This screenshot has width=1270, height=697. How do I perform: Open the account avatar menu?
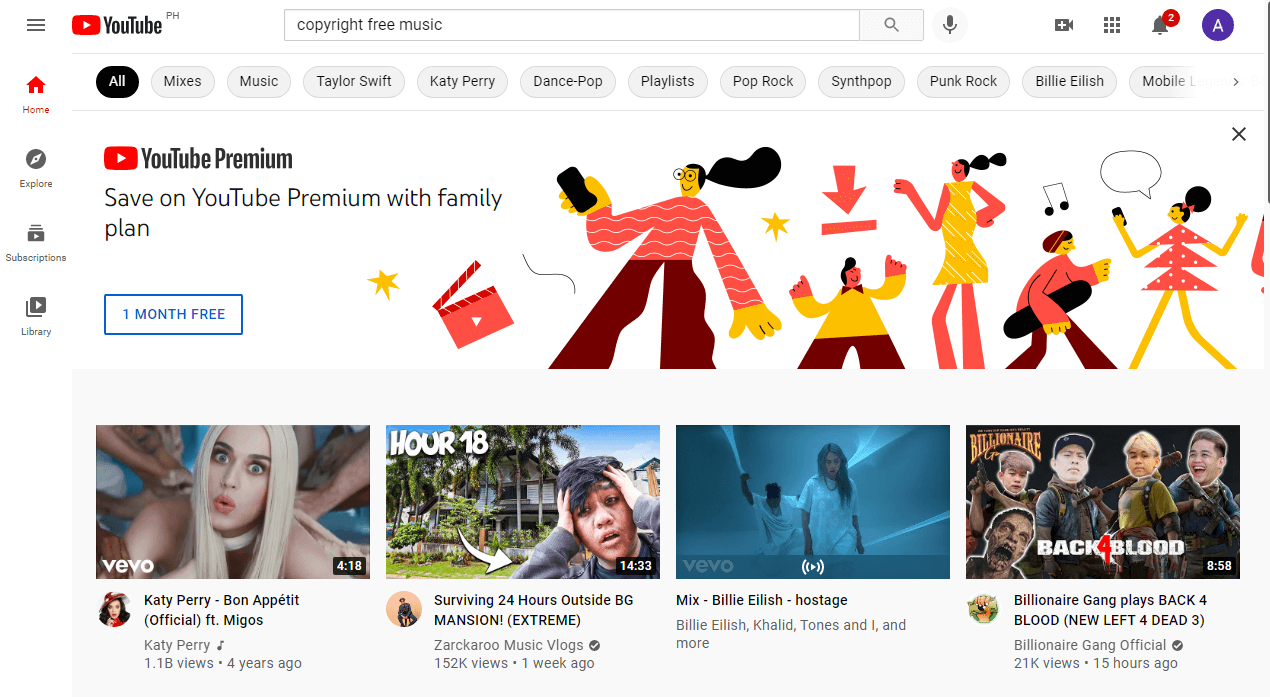click(1218, 25)
